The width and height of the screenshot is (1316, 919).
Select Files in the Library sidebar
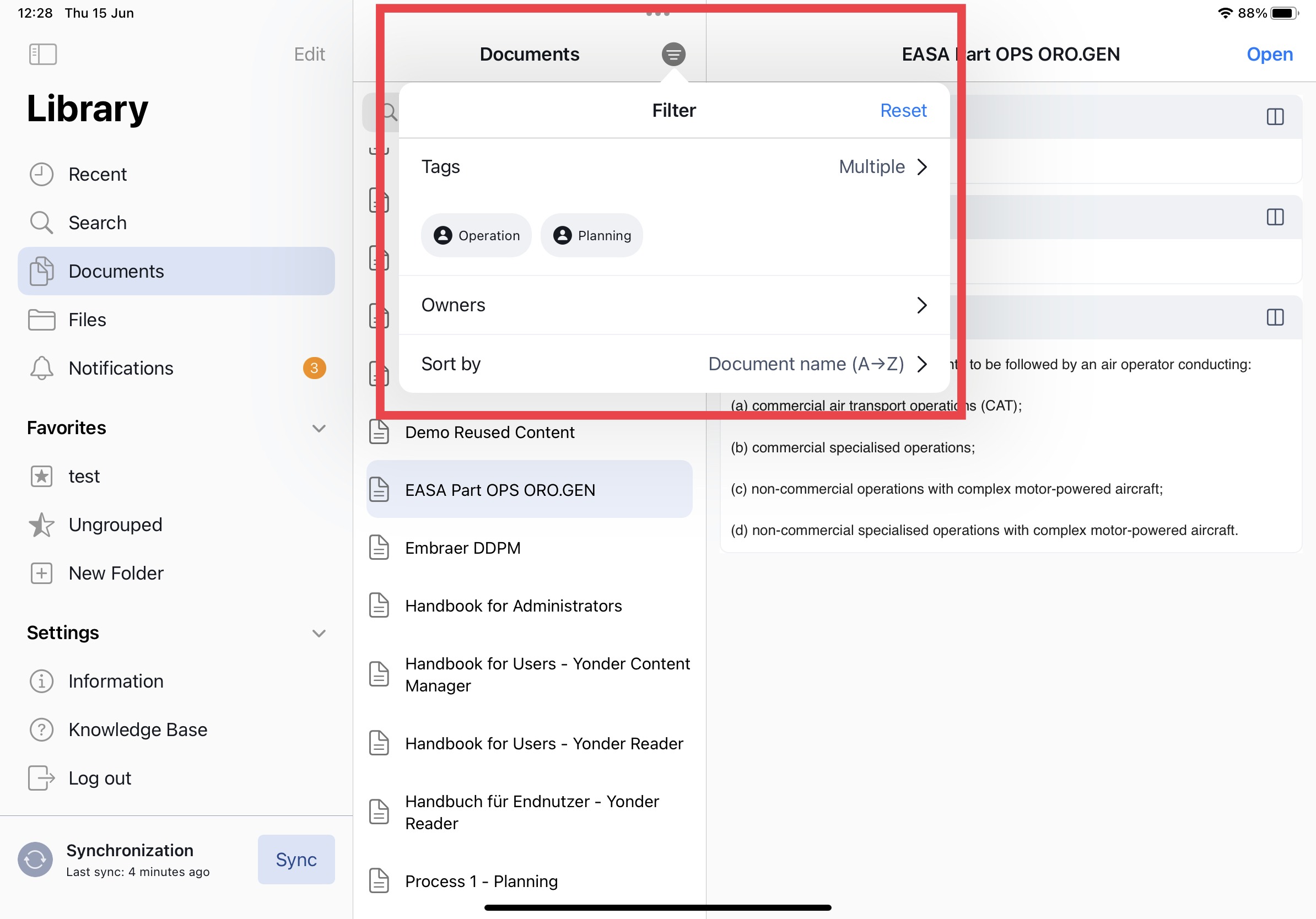point(87,320)
